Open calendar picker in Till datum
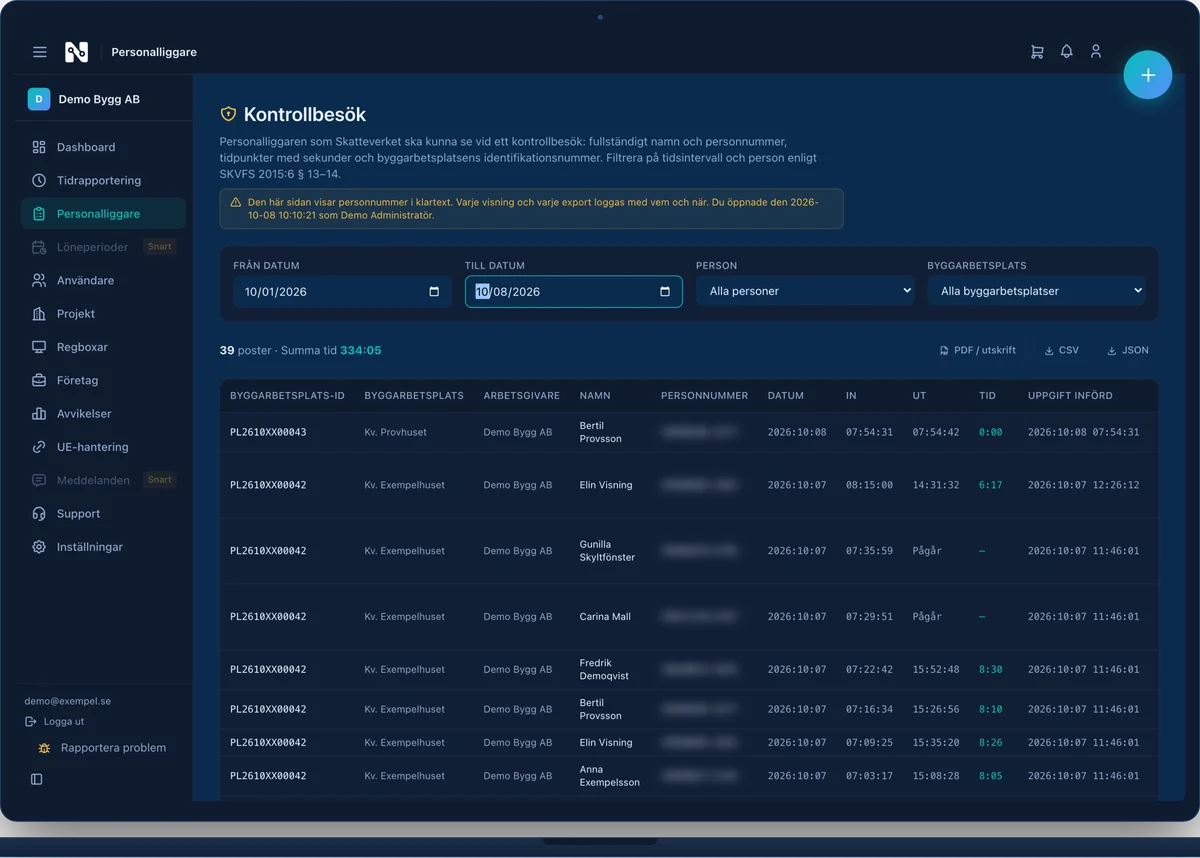Image resolution: width=1200 pixels, height=858 pixels. [x=665, y=292]
